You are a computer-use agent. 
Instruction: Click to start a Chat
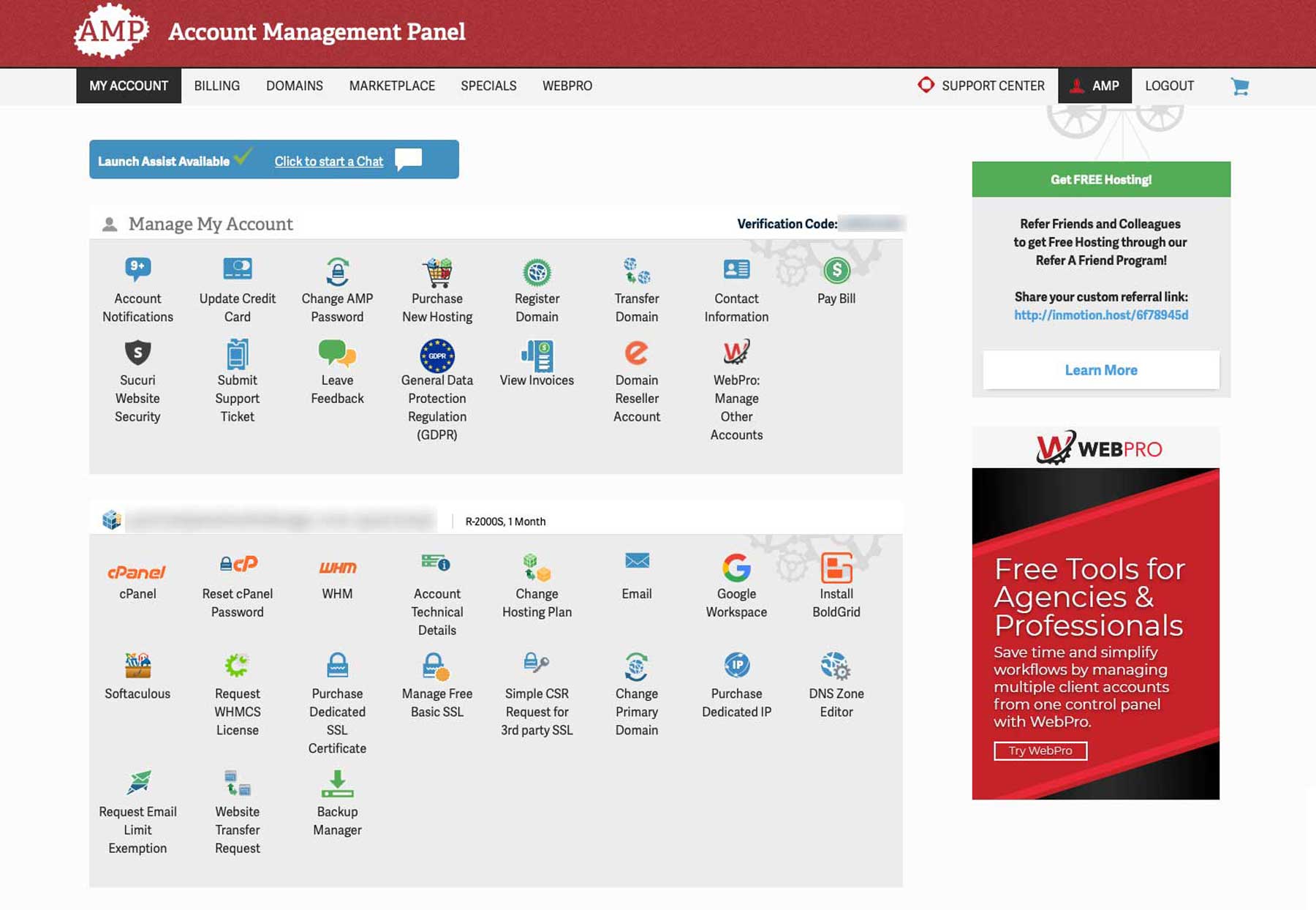(x=328, y=161)
